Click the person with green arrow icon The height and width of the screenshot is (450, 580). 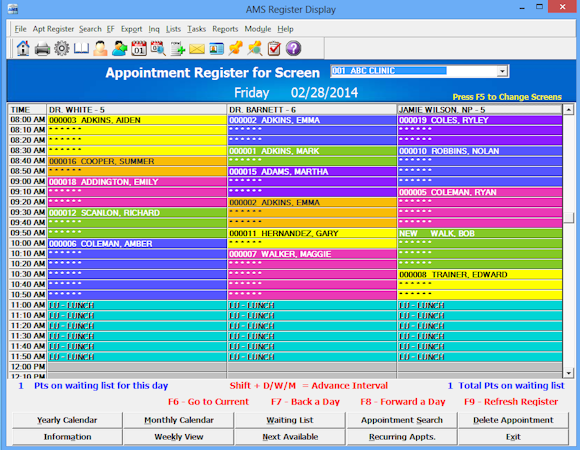(x=119, y=48)
